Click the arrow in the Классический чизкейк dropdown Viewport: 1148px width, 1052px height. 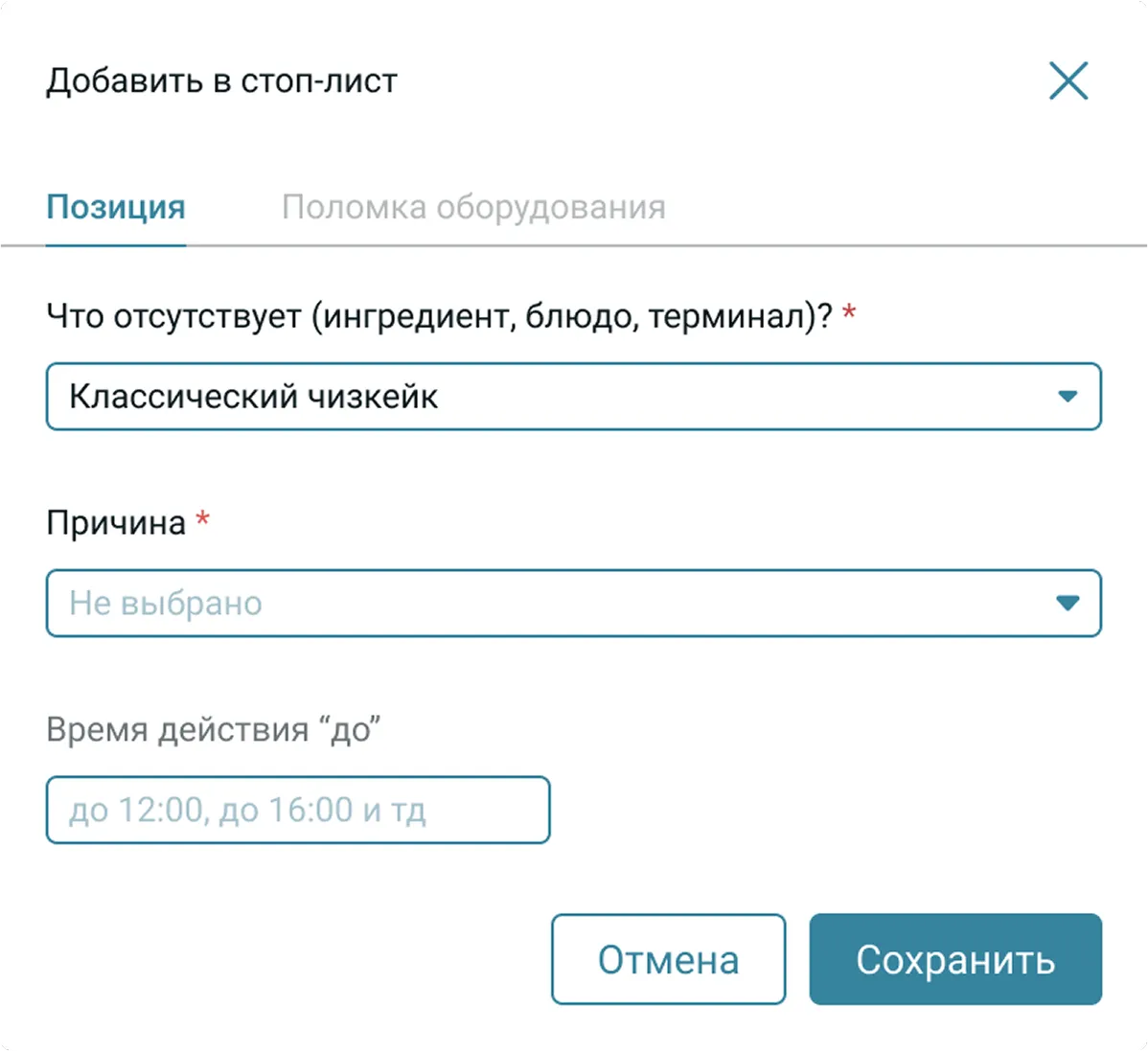pyautogui.click(x=1068, y=397)
